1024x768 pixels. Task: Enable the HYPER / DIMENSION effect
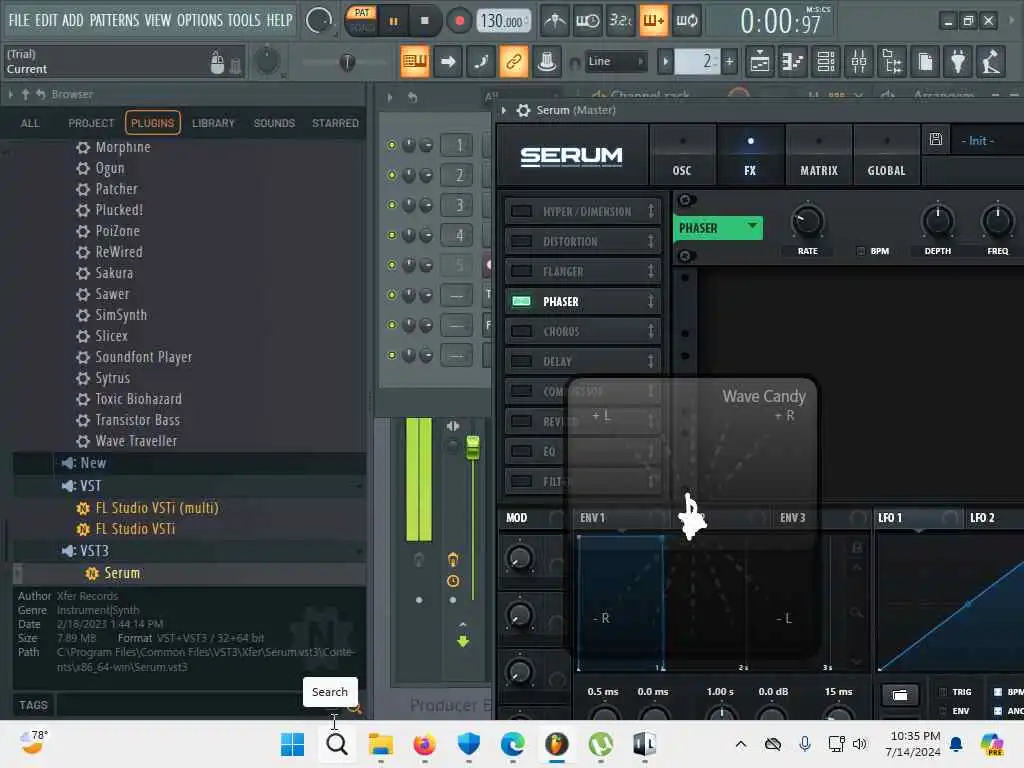[x=521, y=211]
